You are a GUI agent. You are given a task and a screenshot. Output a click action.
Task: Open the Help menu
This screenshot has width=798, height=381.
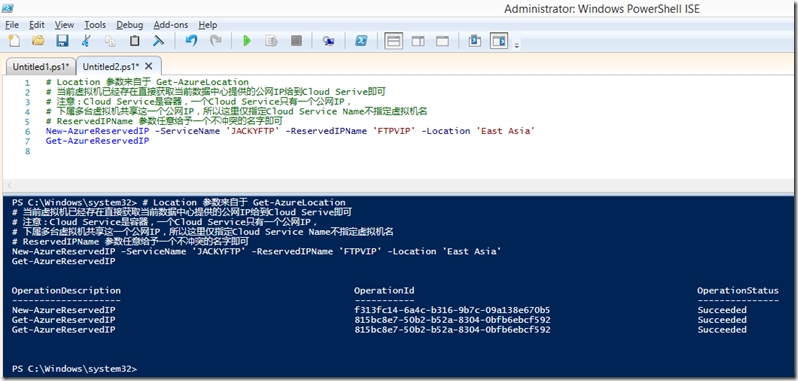[x=208, y=24]
